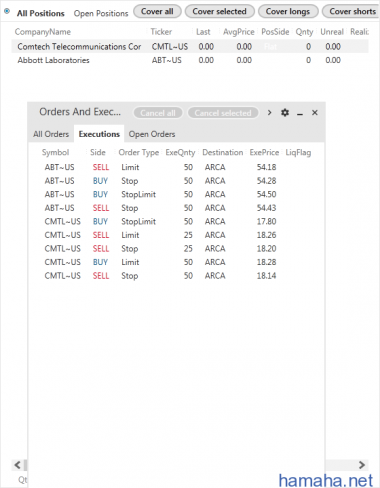This screenshot has height=488, width=380.
Task: Select CMTL~US SELL Stop execution at 18.14
Action: [x=176, y=276]
